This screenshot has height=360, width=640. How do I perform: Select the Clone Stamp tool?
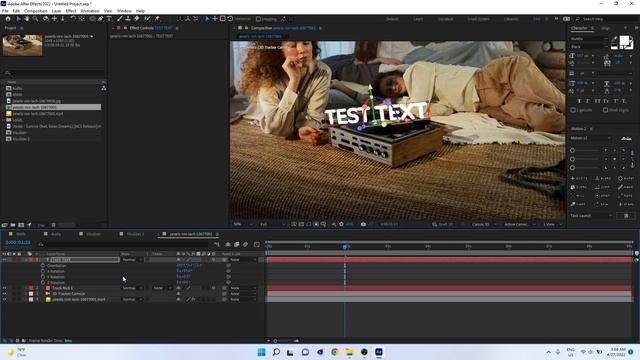point(128,19)
